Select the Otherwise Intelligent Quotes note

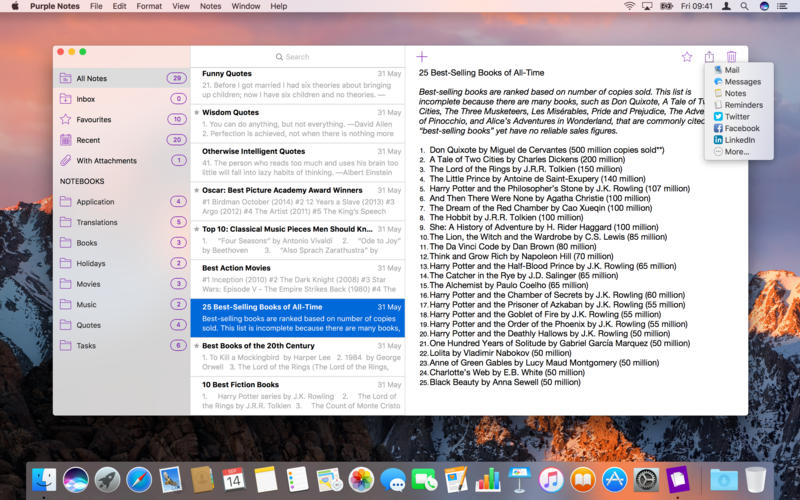[298, 162]
